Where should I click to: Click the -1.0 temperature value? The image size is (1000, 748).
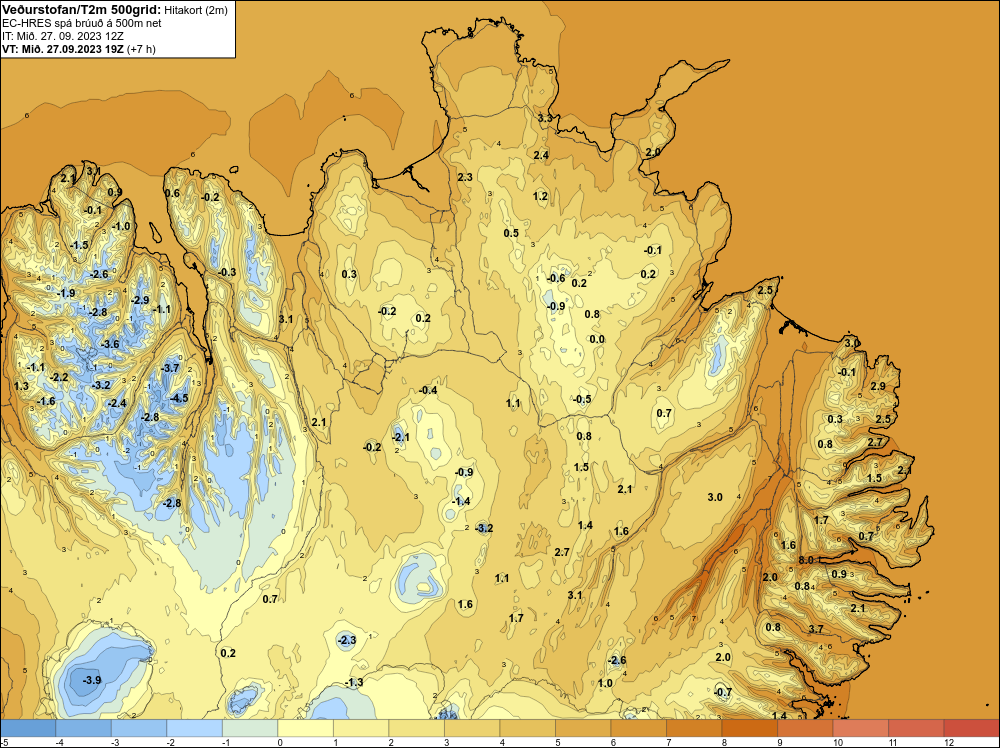pyautogui.click(x=121, y=226)
